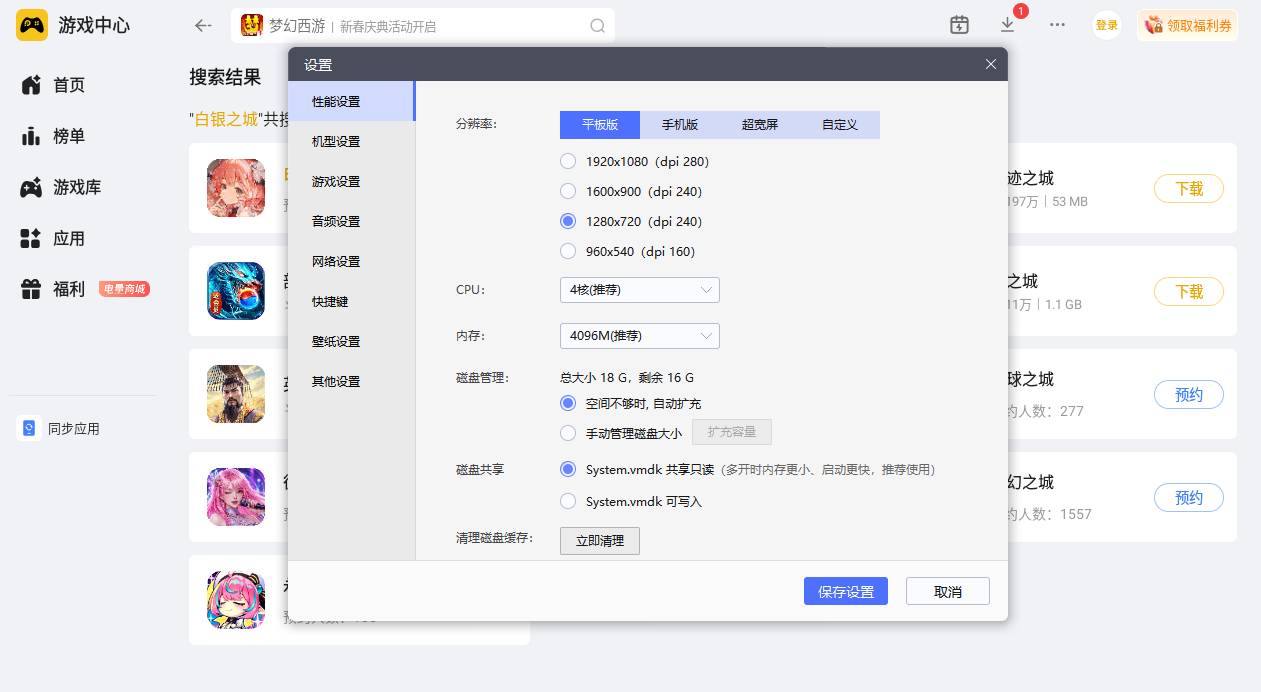Screen dimensions: 1261x692
Task: Click the search magnifier icon
Action: [x=598, y=26]
